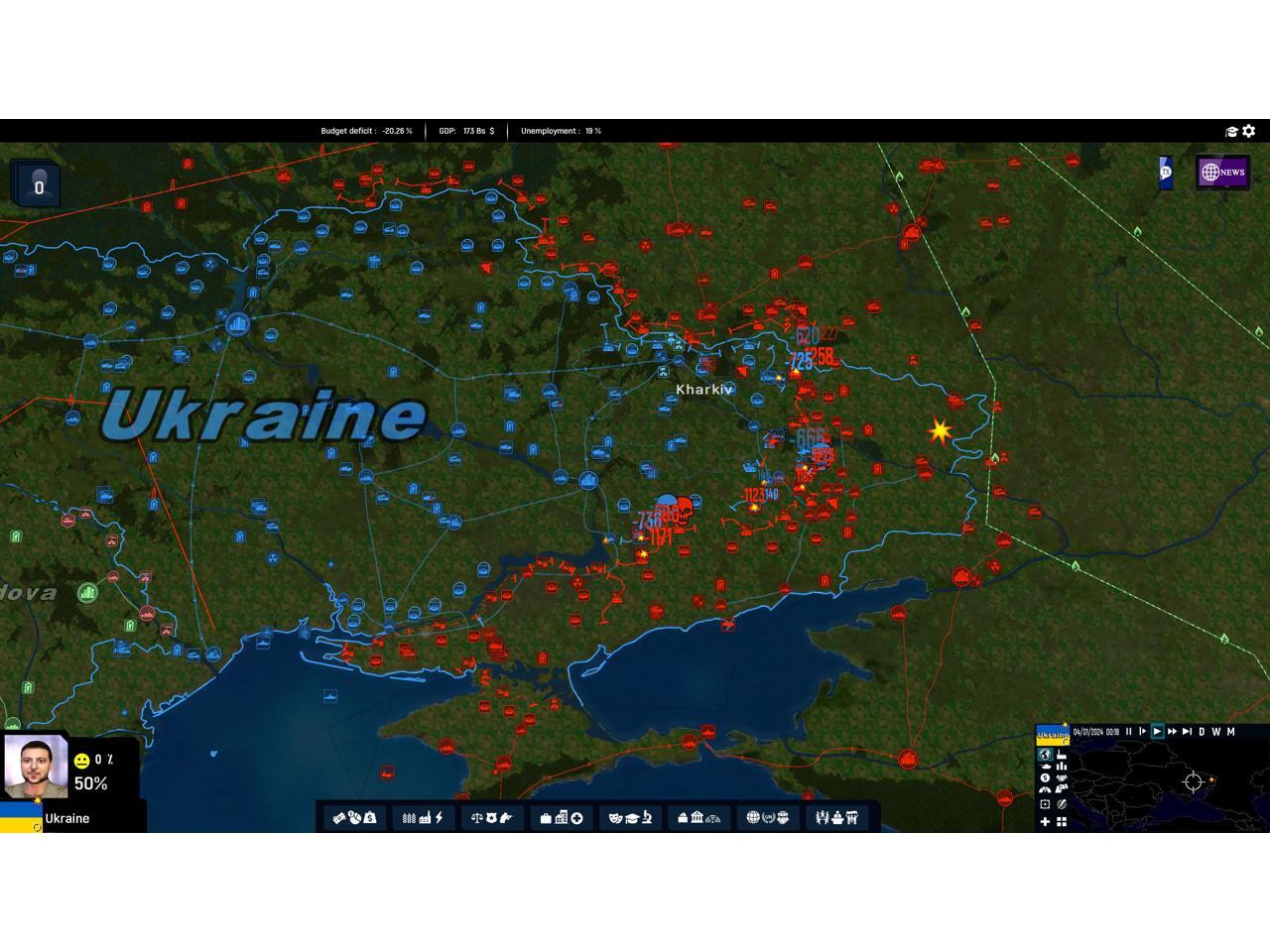Skip to the fastest game speed
The height and width of the screenshot is (952, 1270).
[1187, 732]
